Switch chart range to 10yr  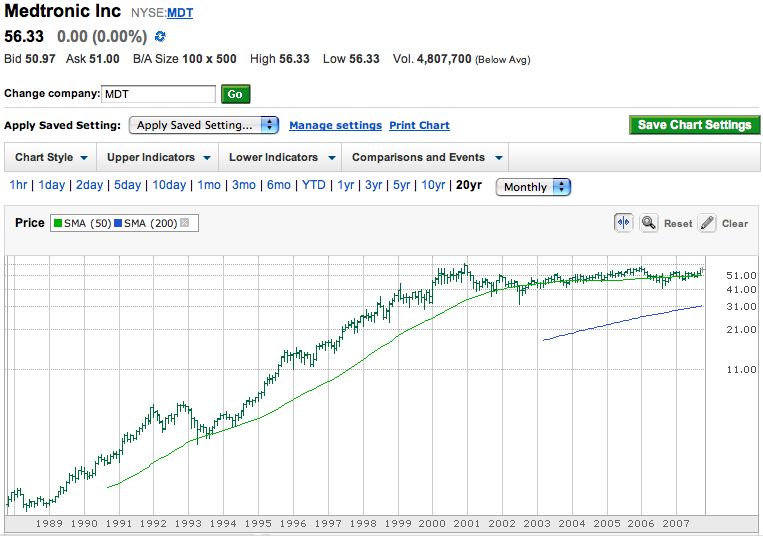[432, 186]
